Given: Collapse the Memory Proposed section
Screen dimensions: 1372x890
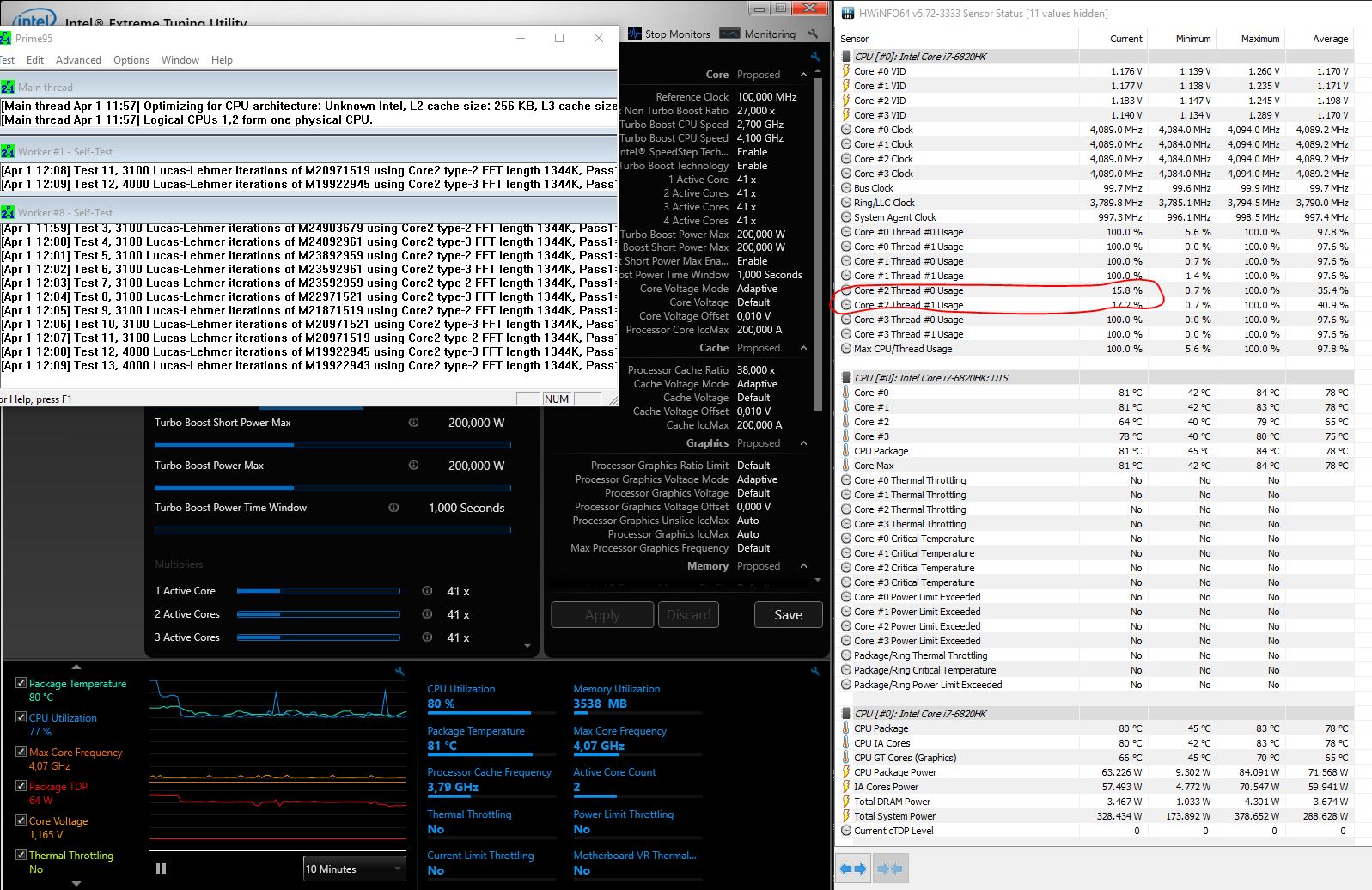Looking at the screenshot, I should coord(803,566).
